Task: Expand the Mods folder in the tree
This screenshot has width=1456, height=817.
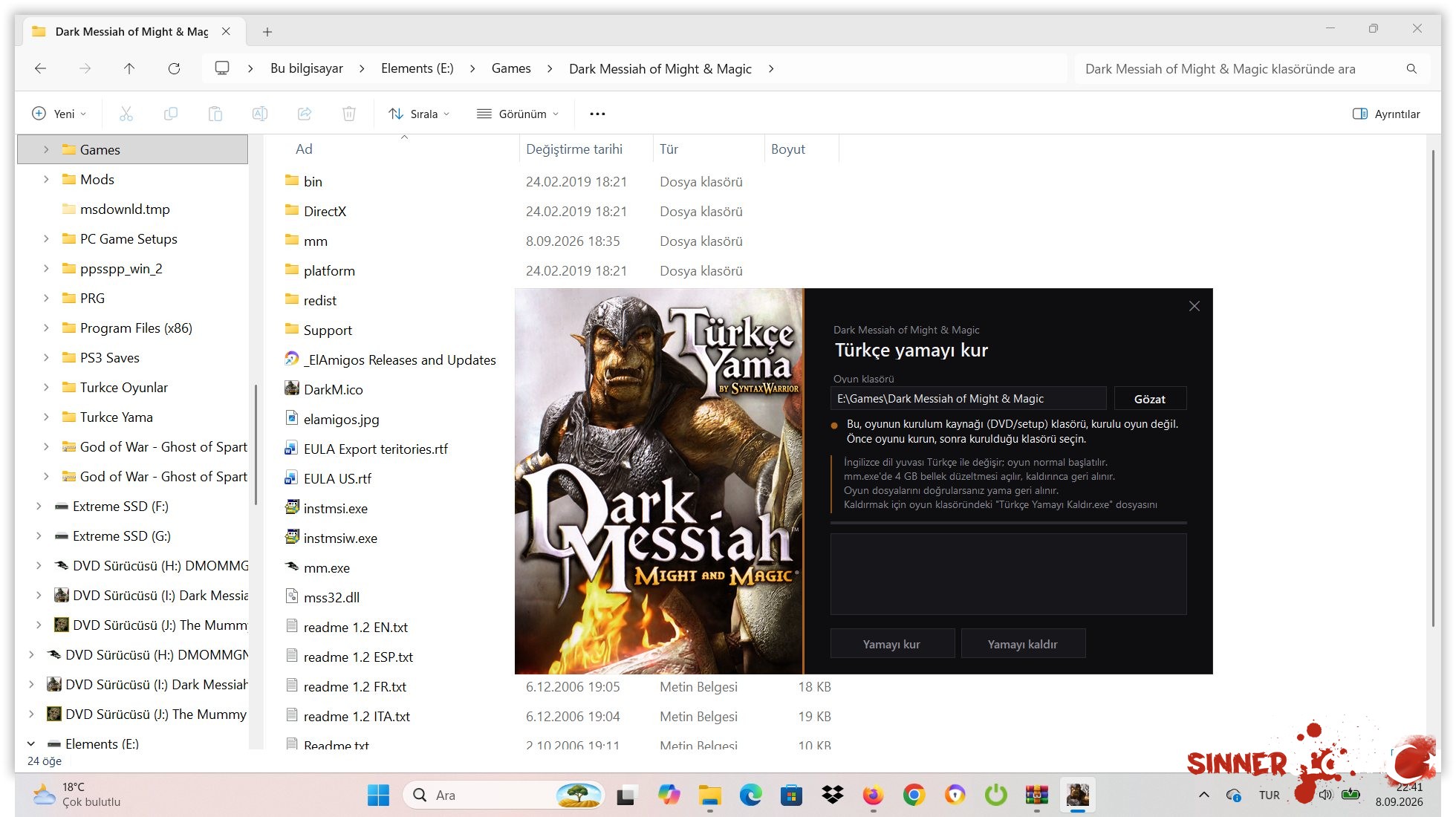Action: tap(46, 179)
